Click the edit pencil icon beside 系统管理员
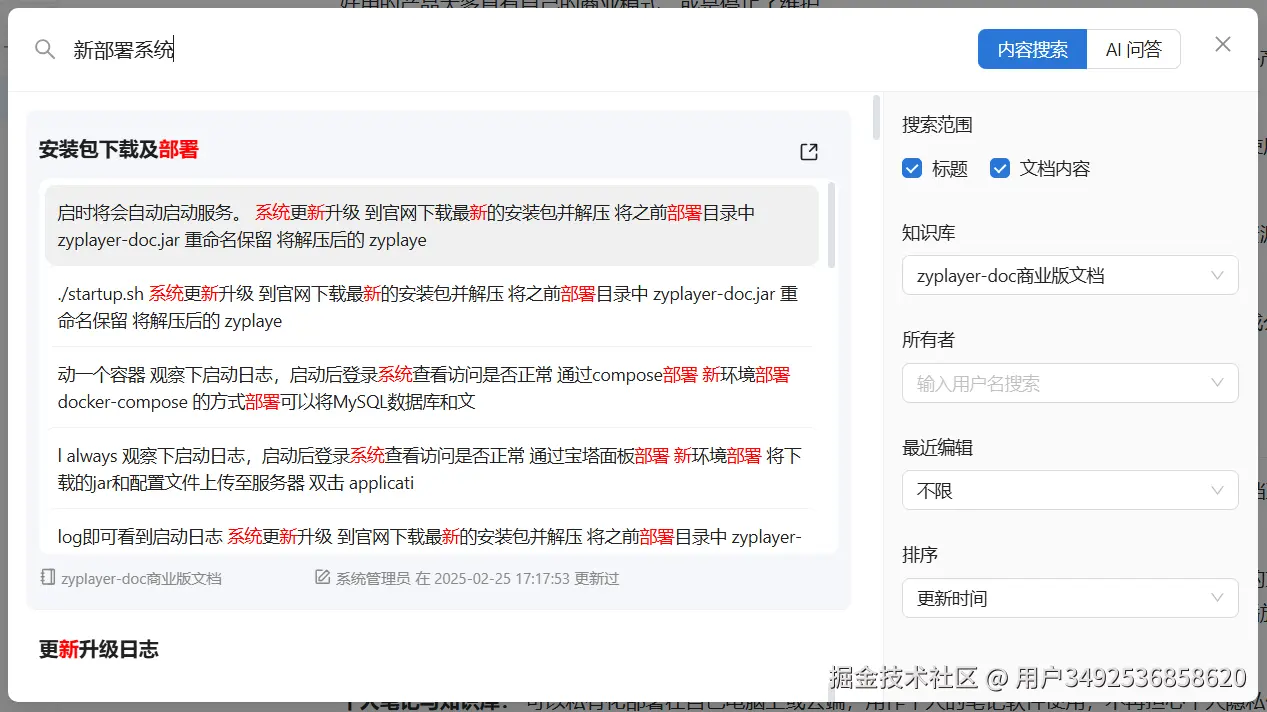The height and width of the screenshot is (712, 1267). point(322,578)
